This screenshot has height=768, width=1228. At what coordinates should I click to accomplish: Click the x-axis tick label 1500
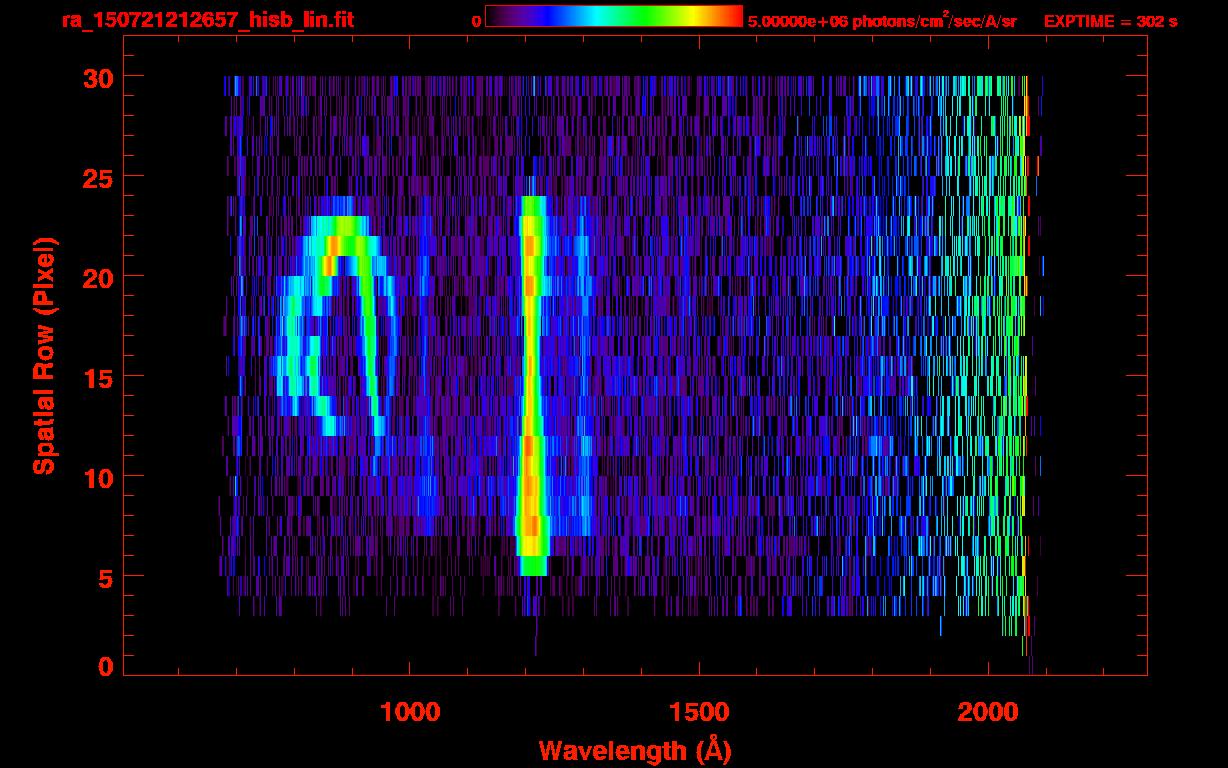pos(699,712)
